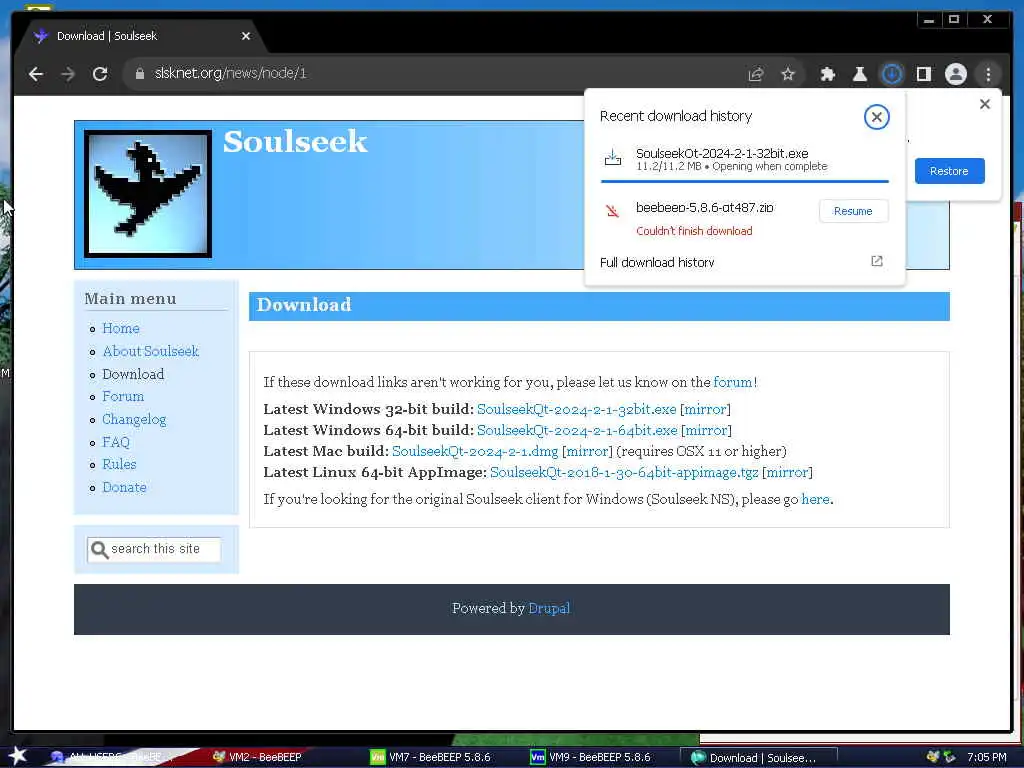Click the site padlock icon
This screenshot has height=768, width=1024.
[x=139, y=74]
